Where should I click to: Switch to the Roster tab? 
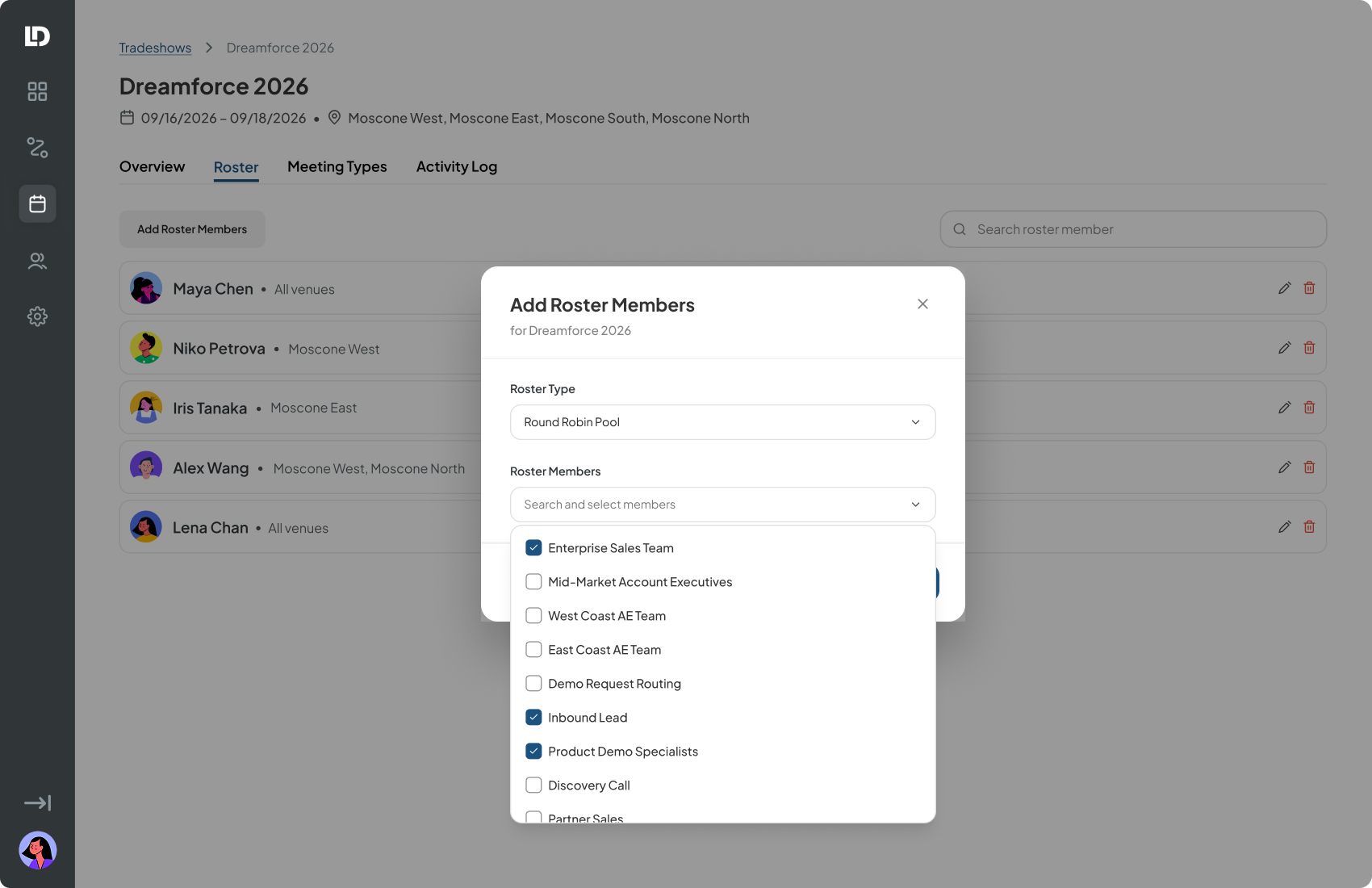point(236,167)
